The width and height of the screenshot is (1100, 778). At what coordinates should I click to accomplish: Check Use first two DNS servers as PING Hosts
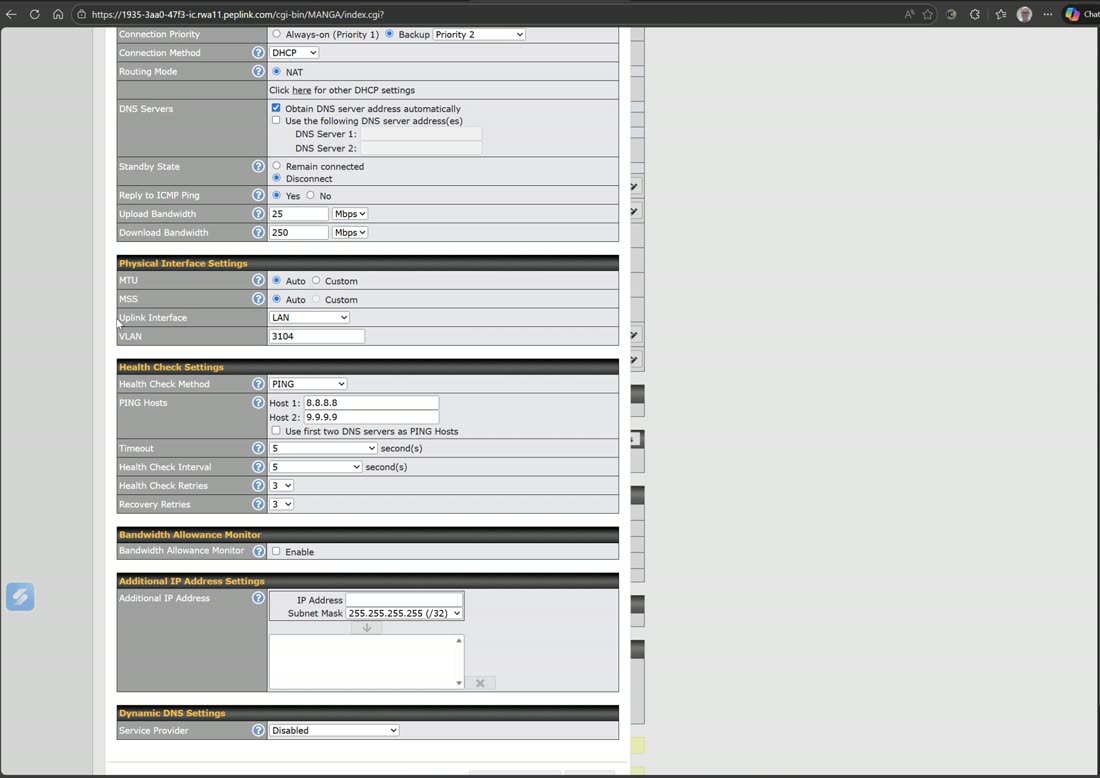pos(276,431)
